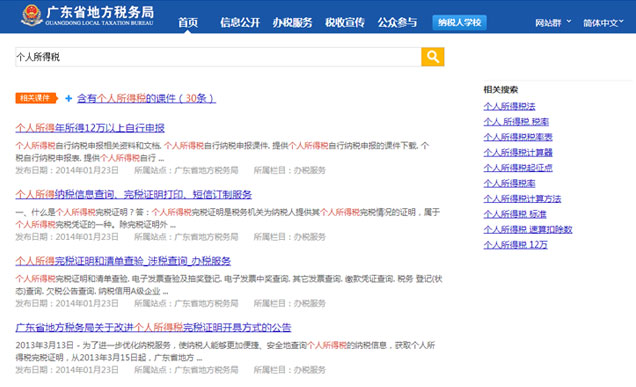Click related search 个人所得税计算器
Viewport: 636px width, 387px height.
coord(518,153)
